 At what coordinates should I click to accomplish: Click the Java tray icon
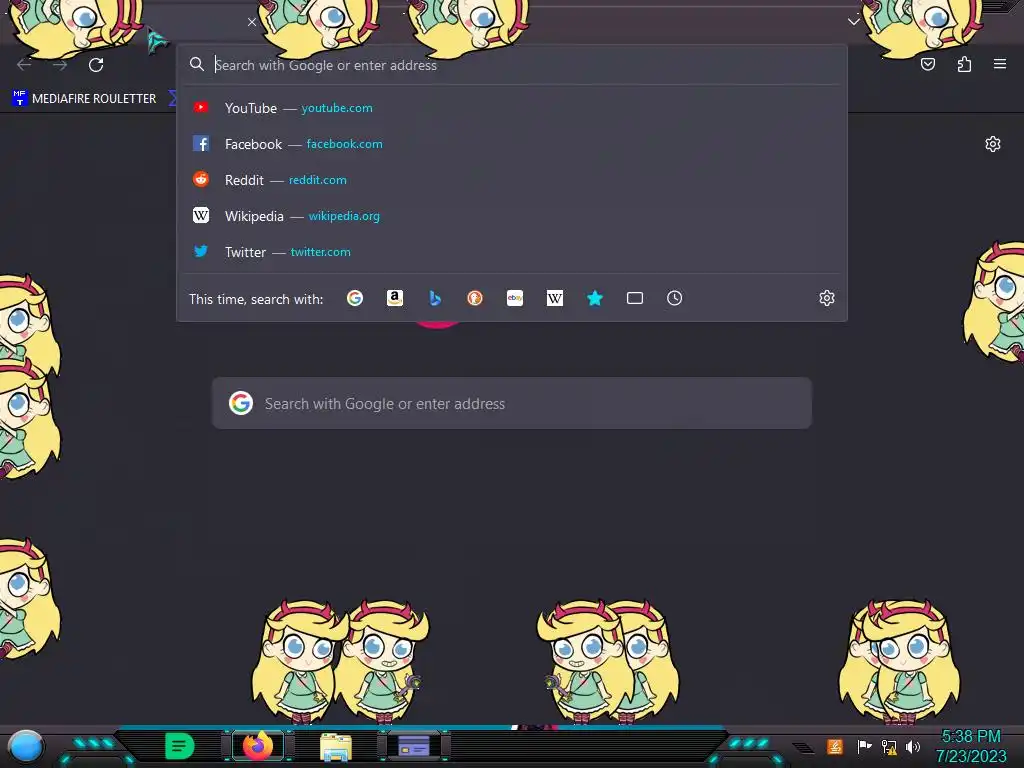click(835, 746)
